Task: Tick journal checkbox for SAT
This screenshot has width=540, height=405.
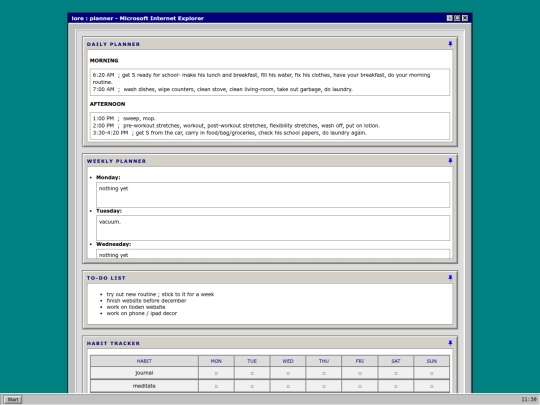Action: coord(396,373)
